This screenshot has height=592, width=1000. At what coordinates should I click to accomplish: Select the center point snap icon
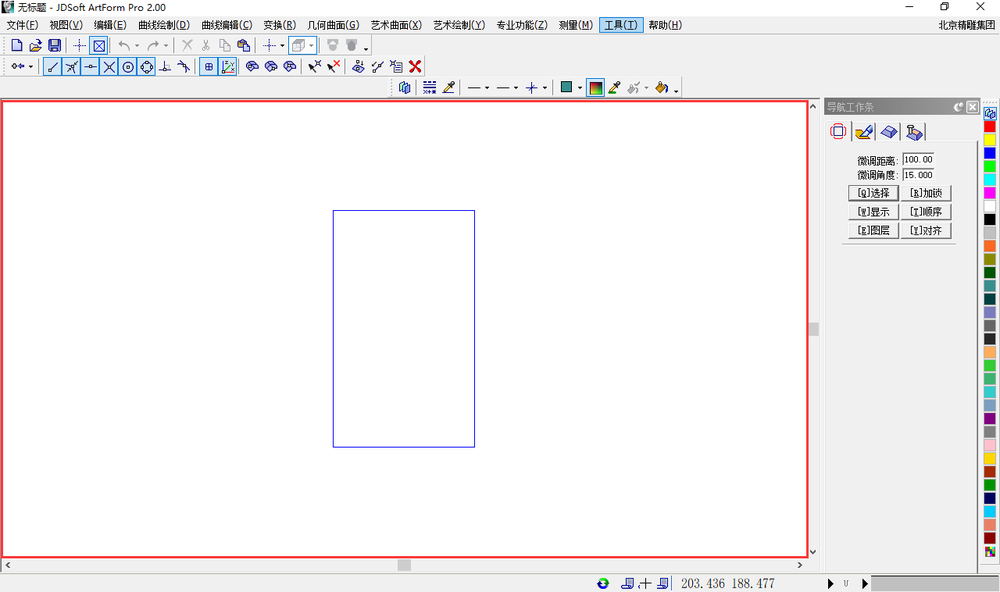128,66
